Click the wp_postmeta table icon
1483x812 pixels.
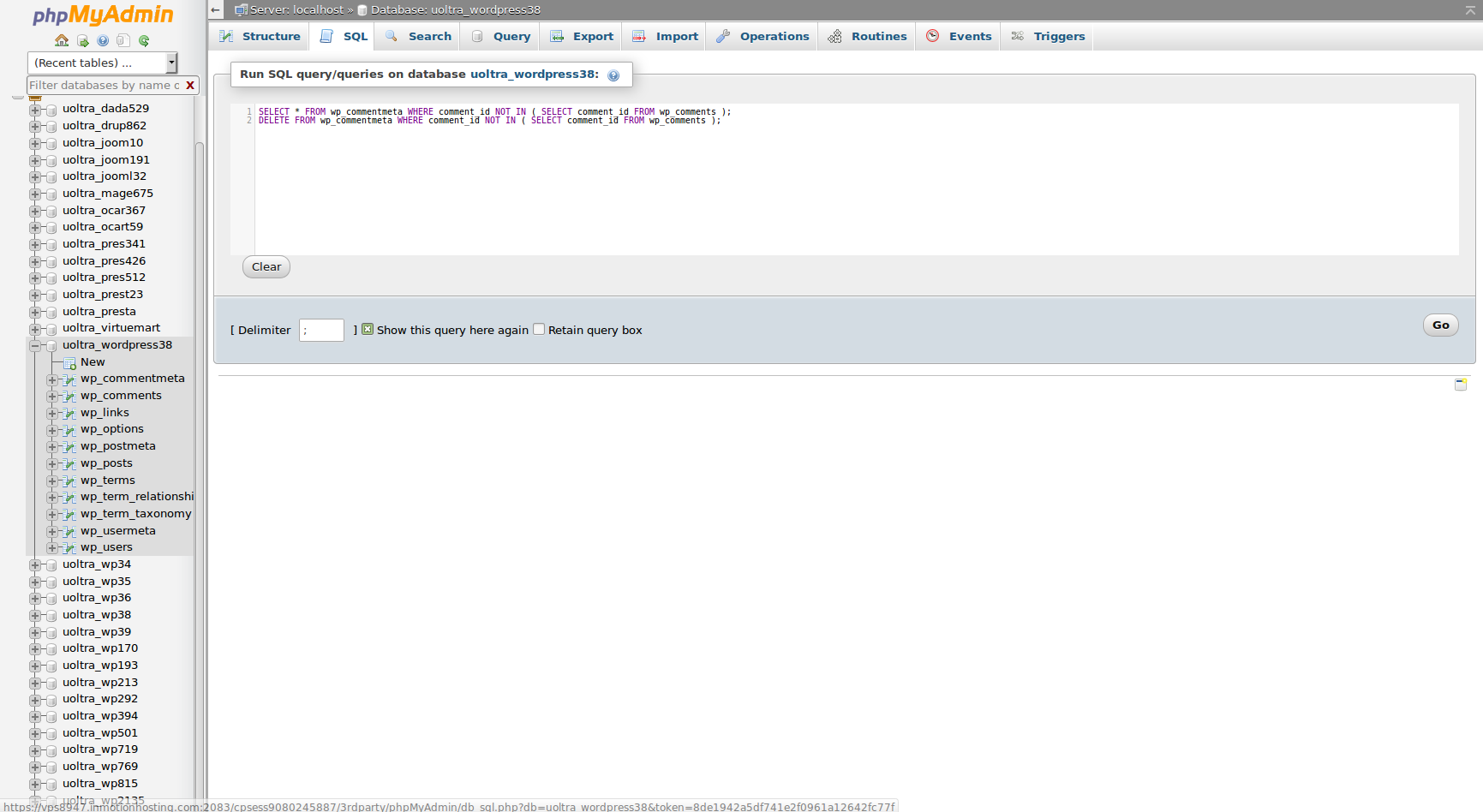click(x=69, y=447)
